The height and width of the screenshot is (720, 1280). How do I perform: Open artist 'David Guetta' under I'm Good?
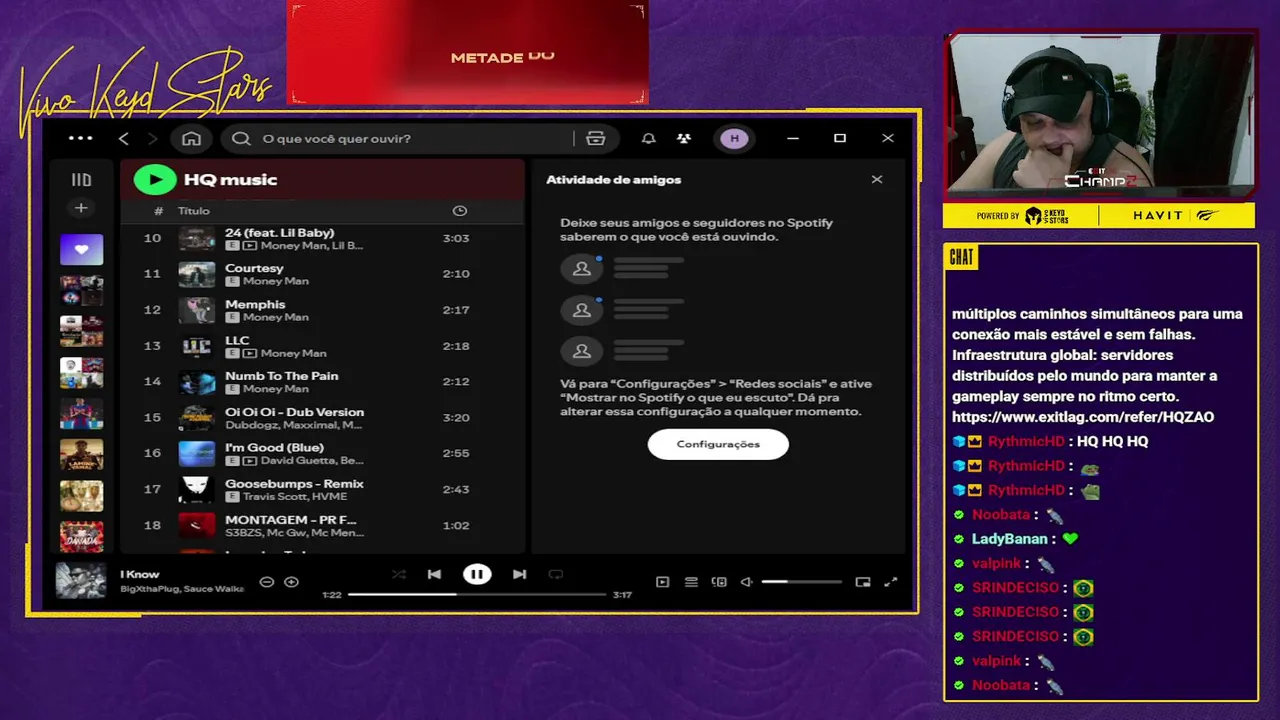tap(300, 460)
